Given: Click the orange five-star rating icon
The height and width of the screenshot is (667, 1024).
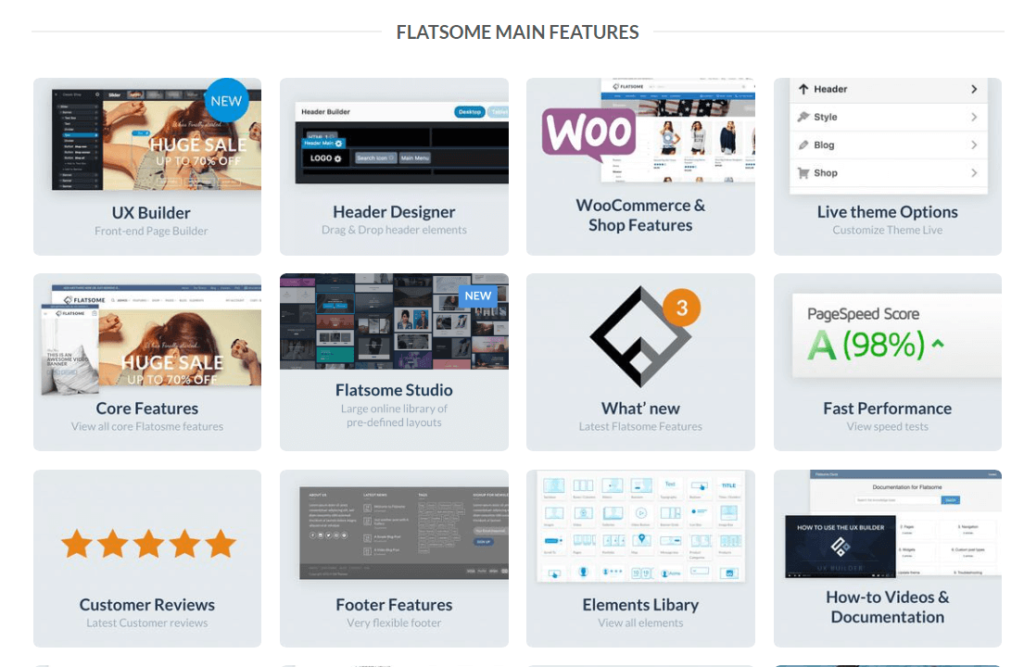Looking at the screenshot, I should click(x=148, y=544).
